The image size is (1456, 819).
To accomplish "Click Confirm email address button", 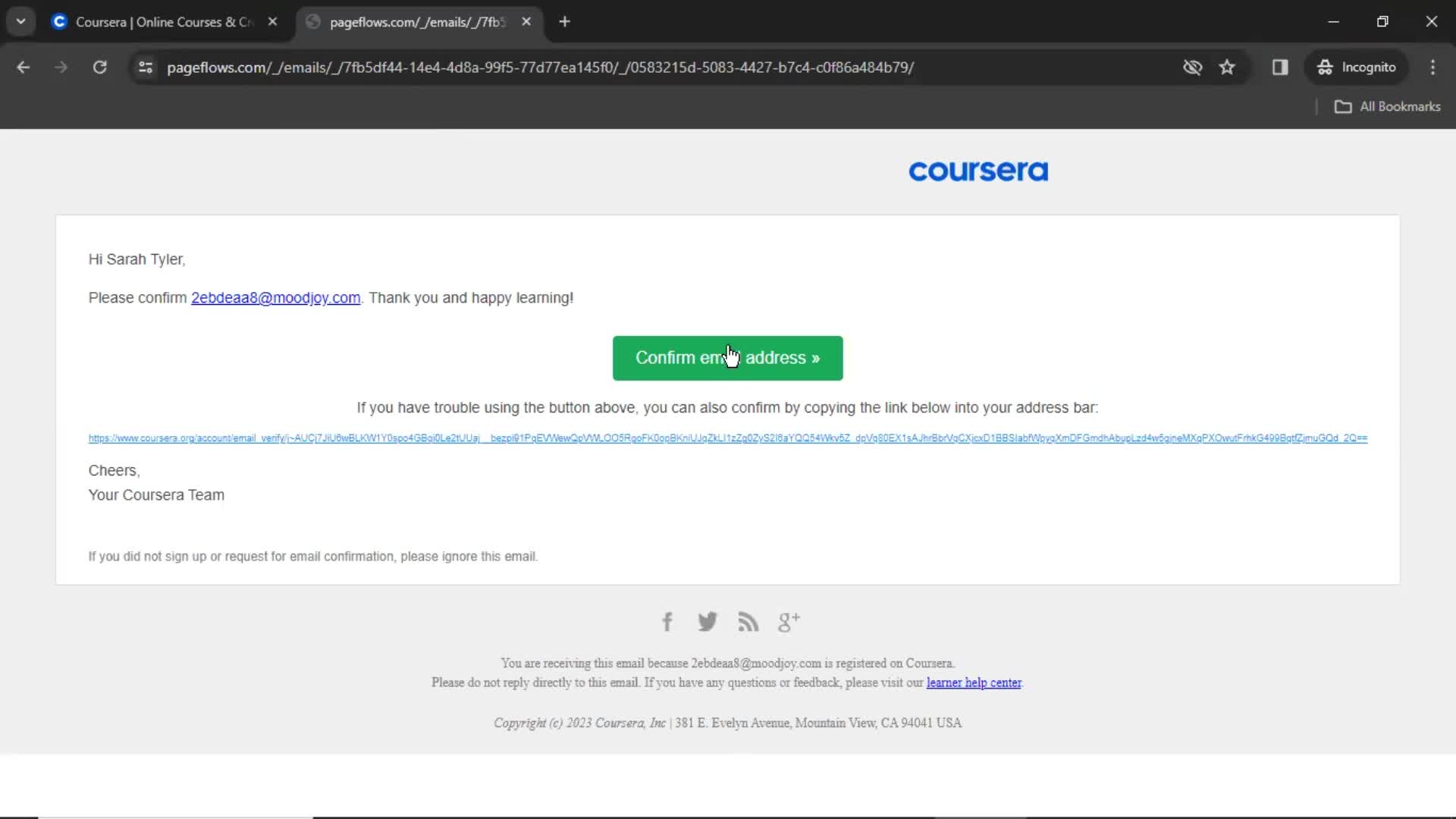I will (x=728, y=358).
